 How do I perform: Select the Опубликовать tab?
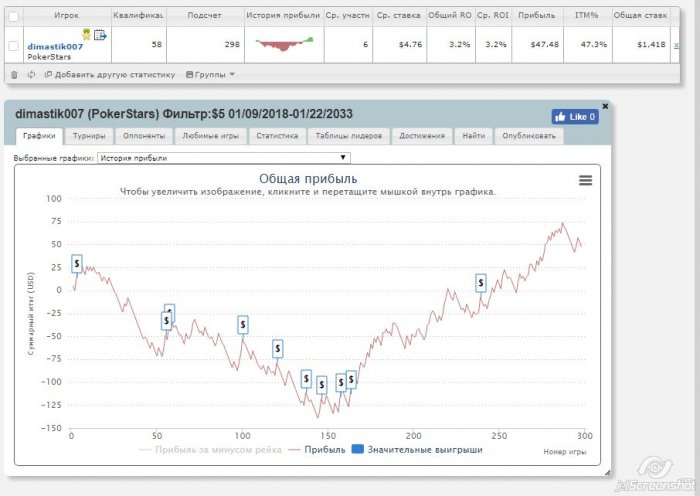529,136
